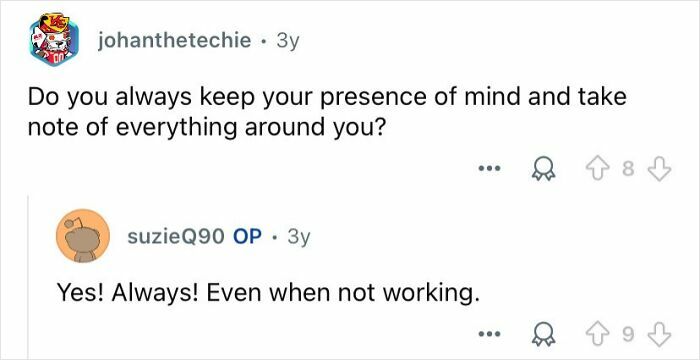Visit the suzieQ90 username link
Viewport: 700px width, 360px height.
coord(175,237)
